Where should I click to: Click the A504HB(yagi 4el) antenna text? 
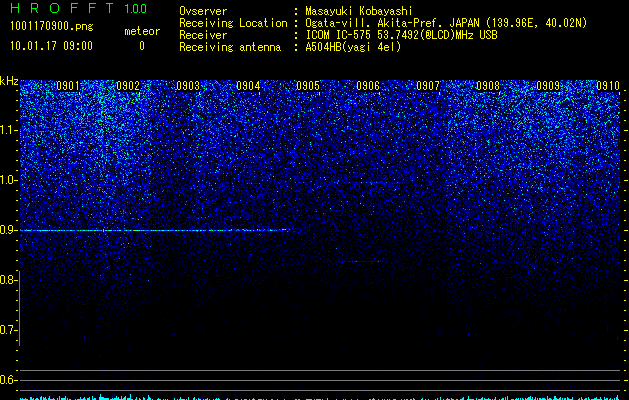point(353,47)
